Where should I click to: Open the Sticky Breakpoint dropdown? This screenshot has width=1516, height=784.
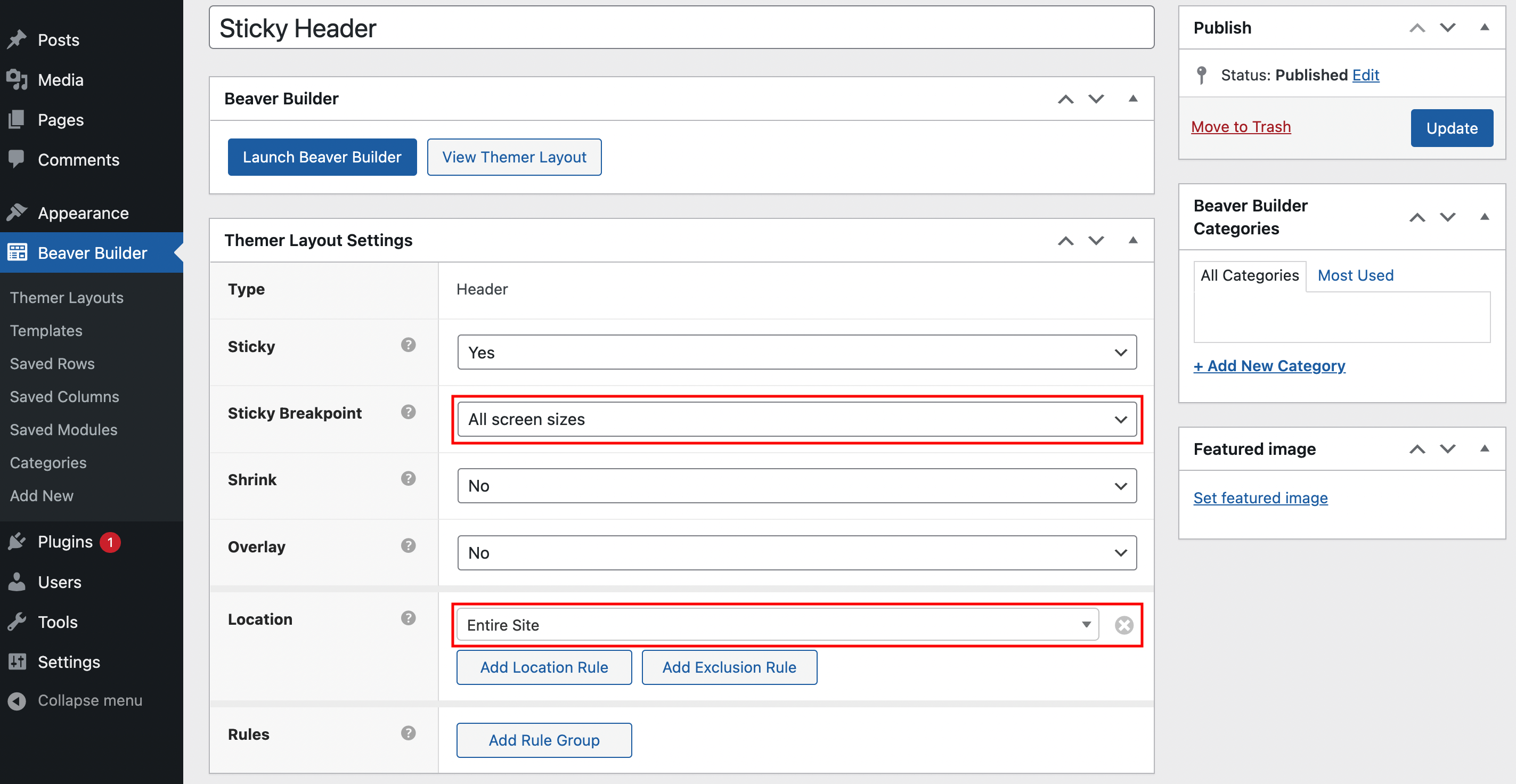point(797,419)
